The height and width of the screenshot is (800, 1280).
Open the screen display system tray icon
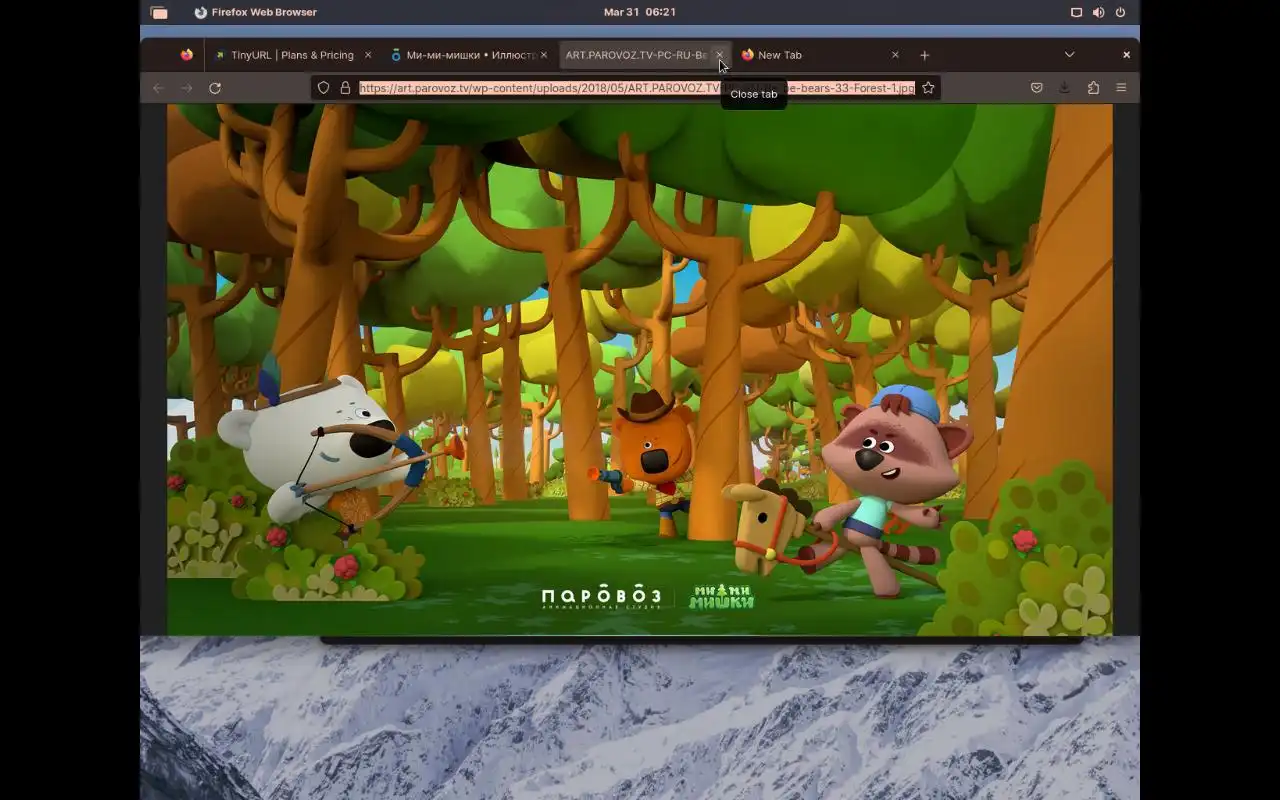tap(1076, 12)
